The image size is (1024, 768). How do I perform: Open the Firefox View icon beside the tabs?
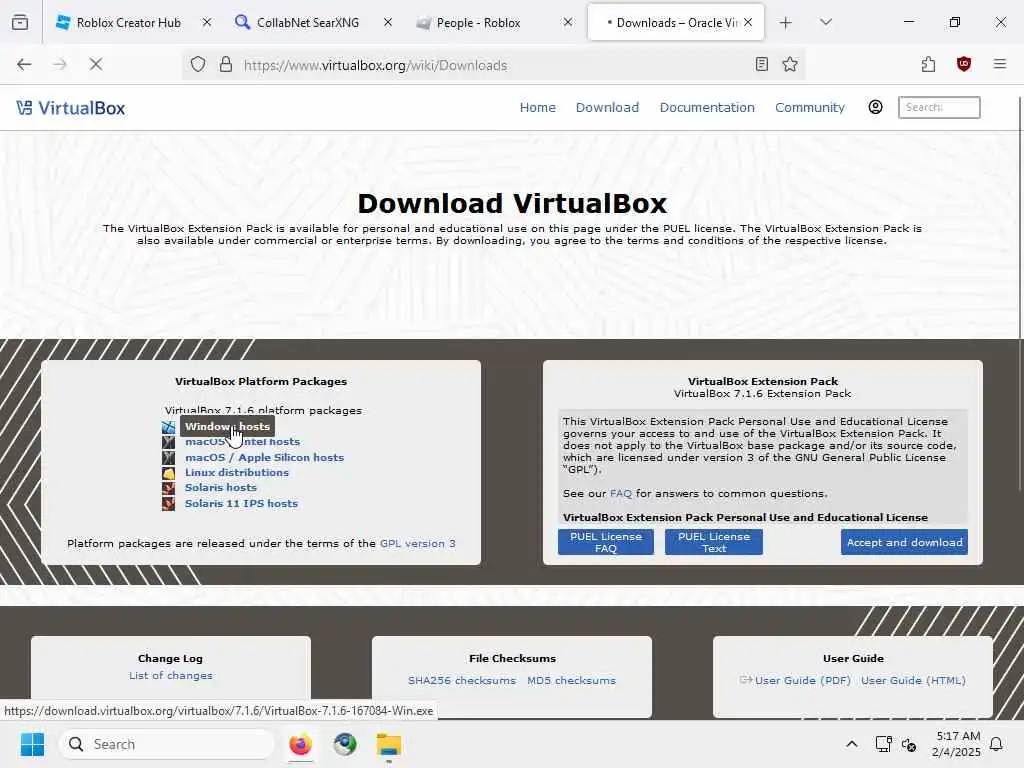click(20, 22)
